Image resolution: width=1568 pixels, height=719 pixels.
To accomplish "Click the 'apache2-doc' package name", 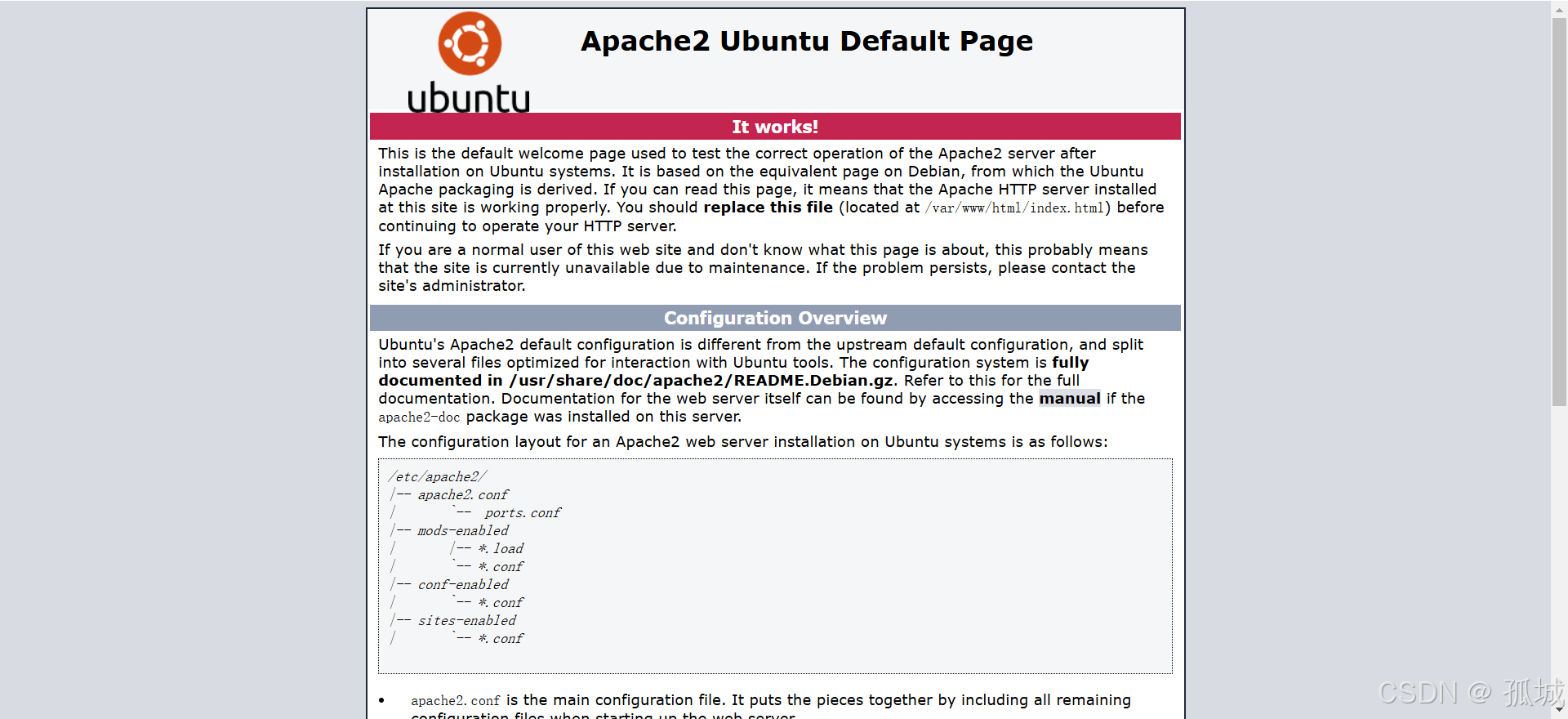I will (x=419, y=418).
